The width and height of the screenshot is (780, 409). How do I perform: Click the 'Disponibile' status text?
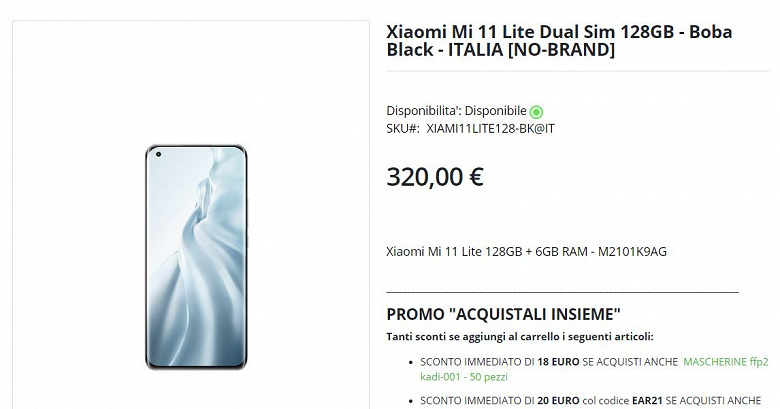495,110
